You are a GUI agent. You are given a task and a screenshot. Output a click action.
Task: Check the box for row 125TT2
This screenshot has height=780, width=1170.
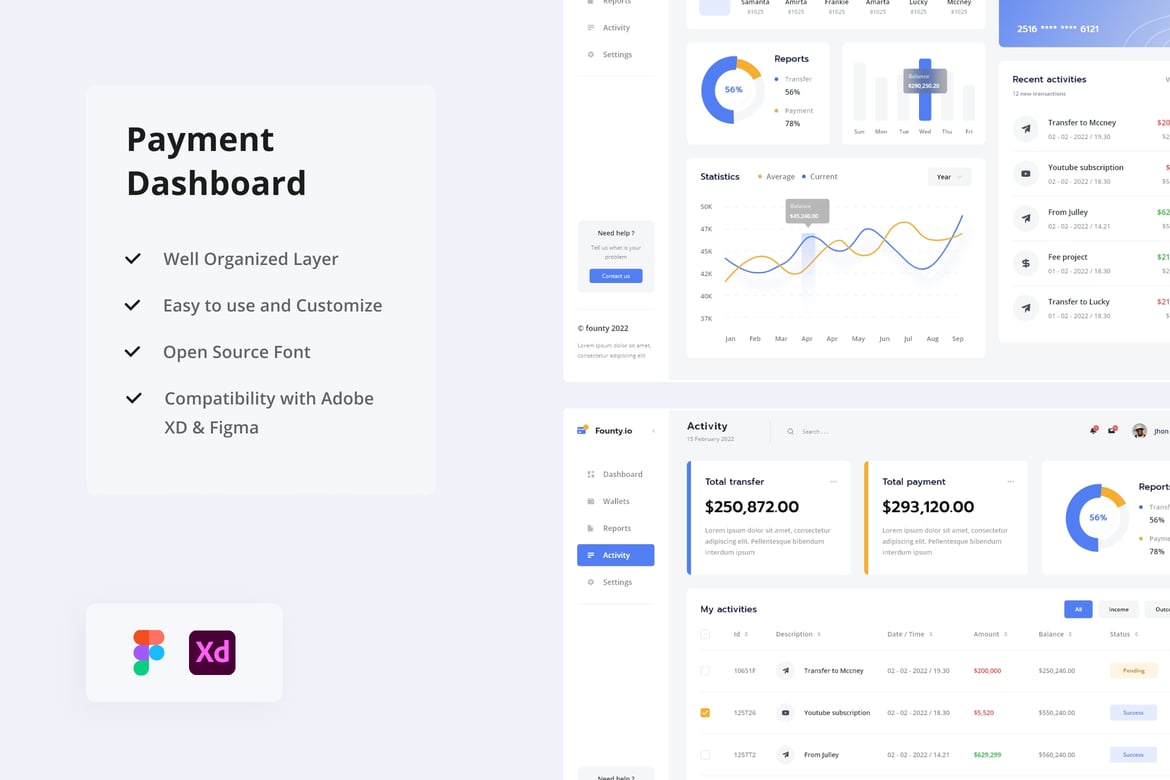tap(705, 755)
